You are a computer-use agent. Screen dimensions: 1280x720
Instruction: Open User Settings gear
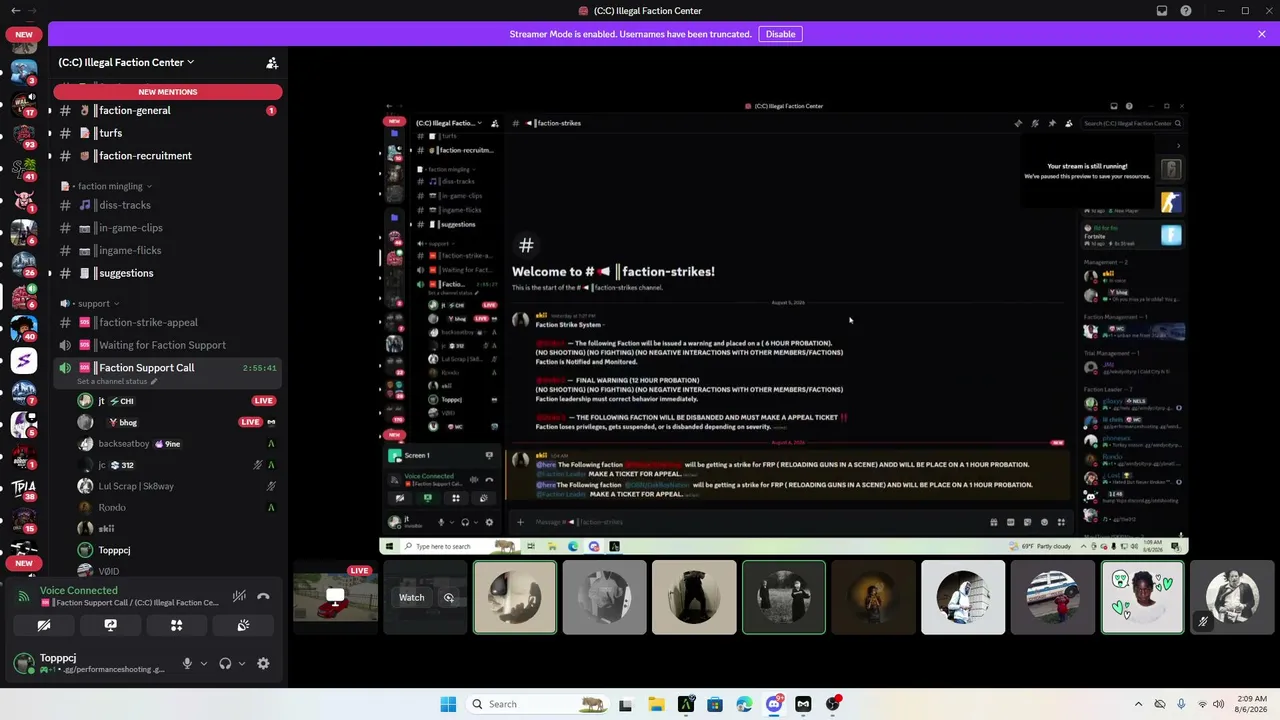pyautogui.click(x=263, y=663)
